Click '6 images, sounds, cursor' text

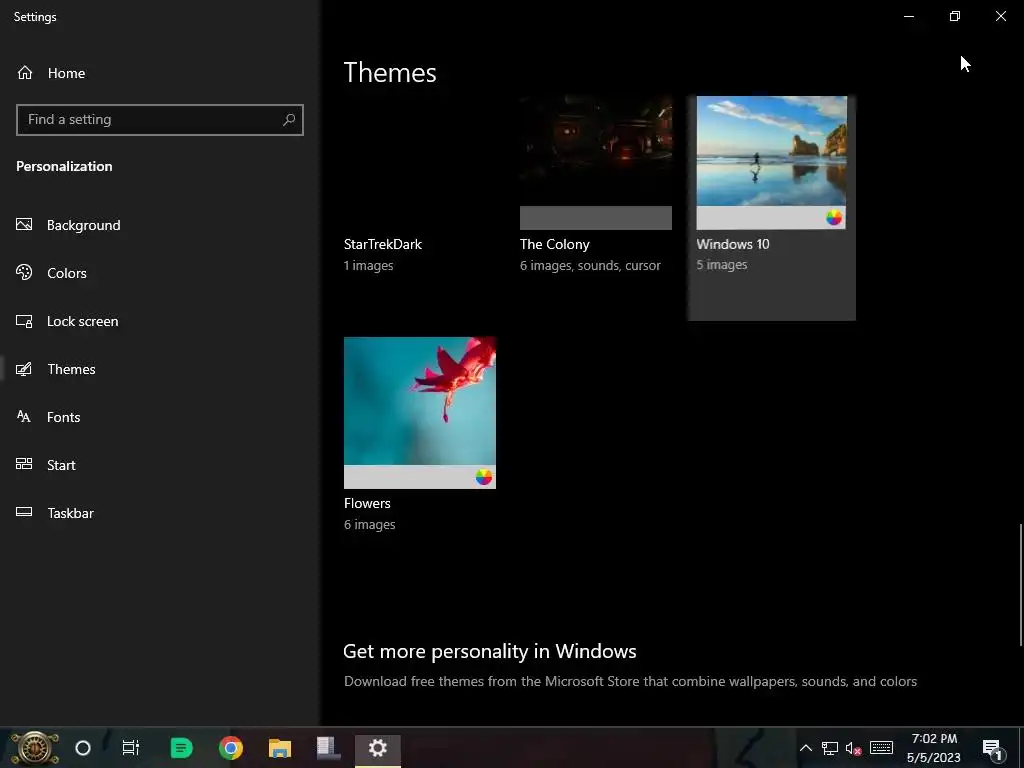pyautogui.click(x=590, y=265)
